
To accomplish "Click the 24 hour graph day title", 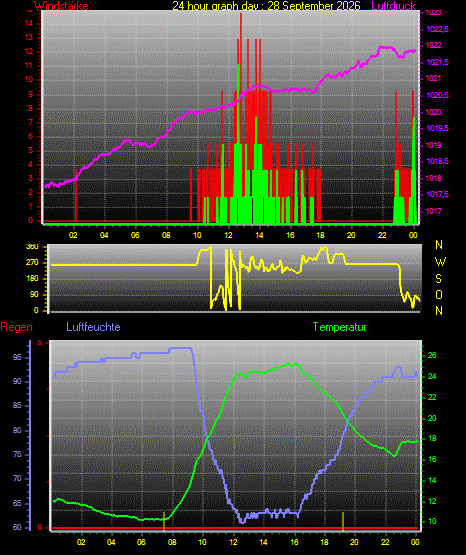I will (x=266, y=6).
